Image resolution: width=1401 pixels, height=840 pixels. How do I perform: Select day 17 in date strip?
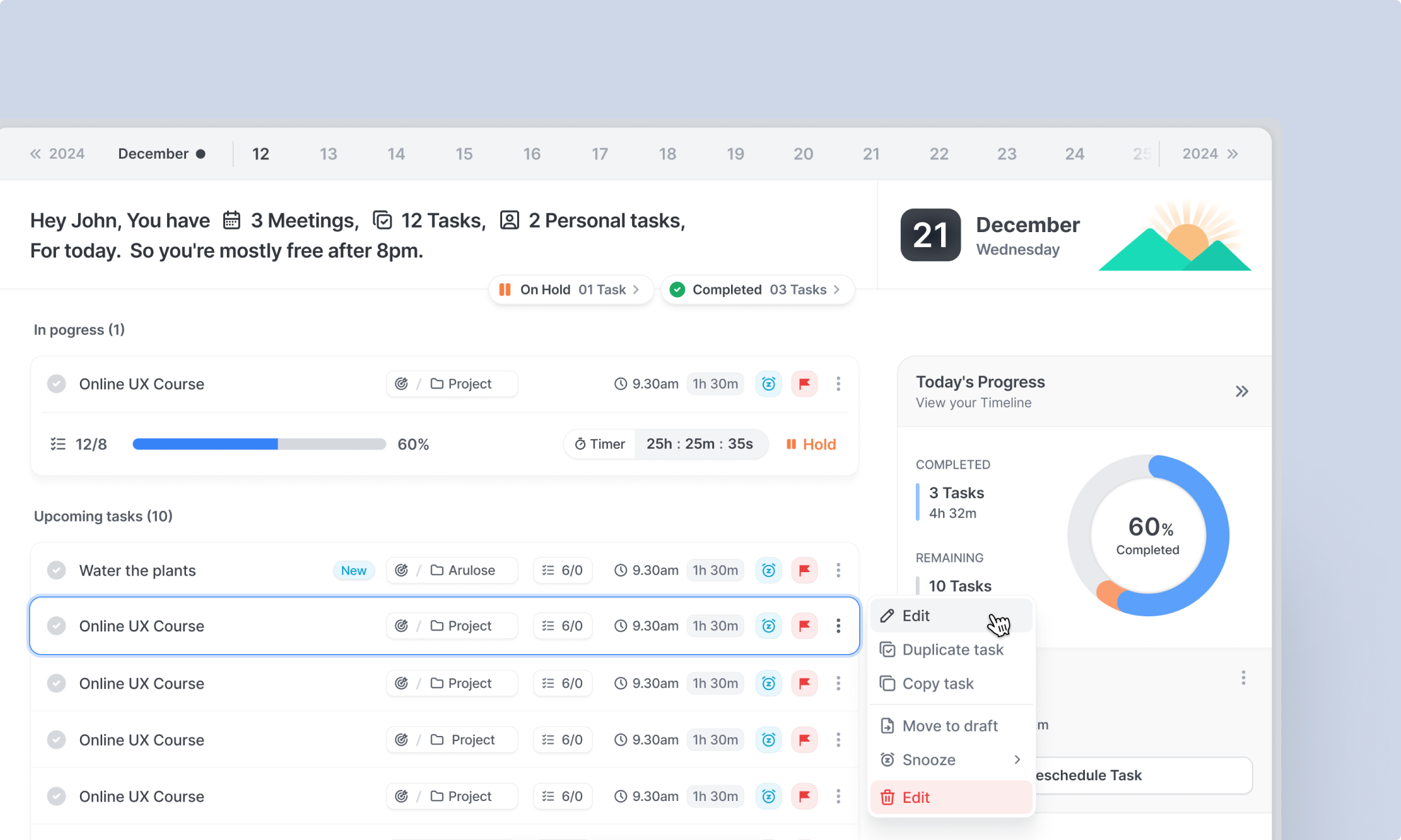(599, 154)
